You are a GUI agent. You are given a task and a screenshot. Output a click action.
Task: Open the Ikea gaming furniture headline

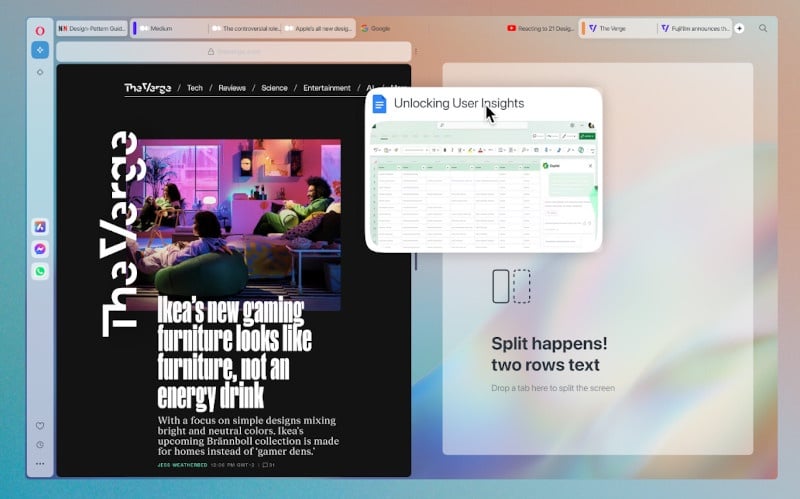pos(234,354)
